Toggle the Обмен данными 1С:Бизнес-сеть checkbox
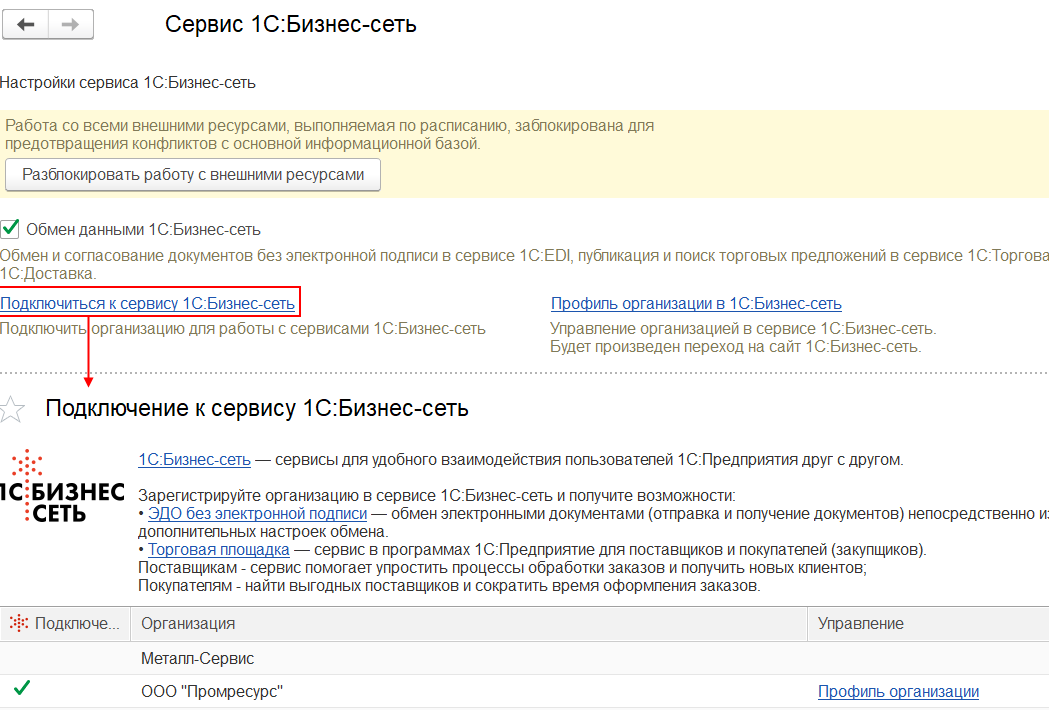 click(x=11, y=228)
